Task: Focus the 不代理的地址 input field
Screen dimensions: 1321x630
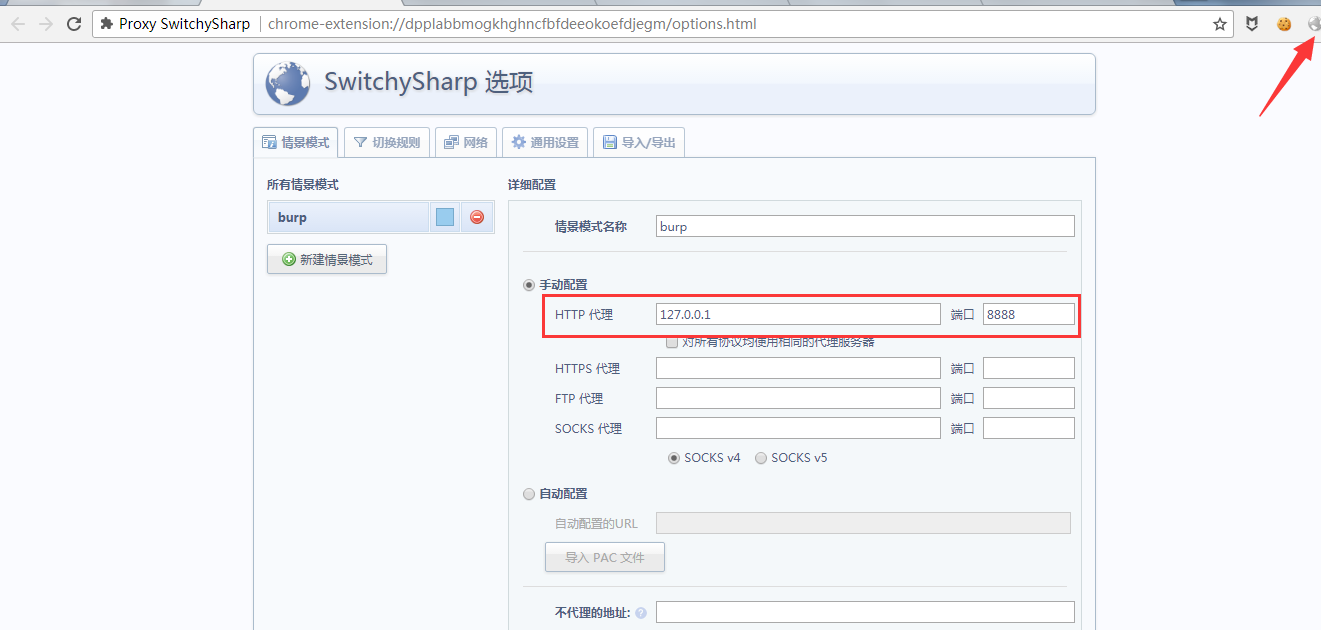Action: coord(865,612)
